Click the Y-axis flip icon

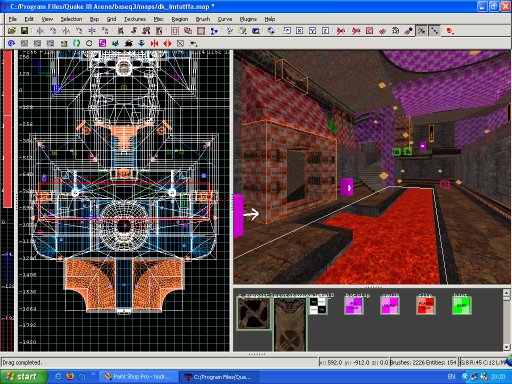(x=66, y=31)
